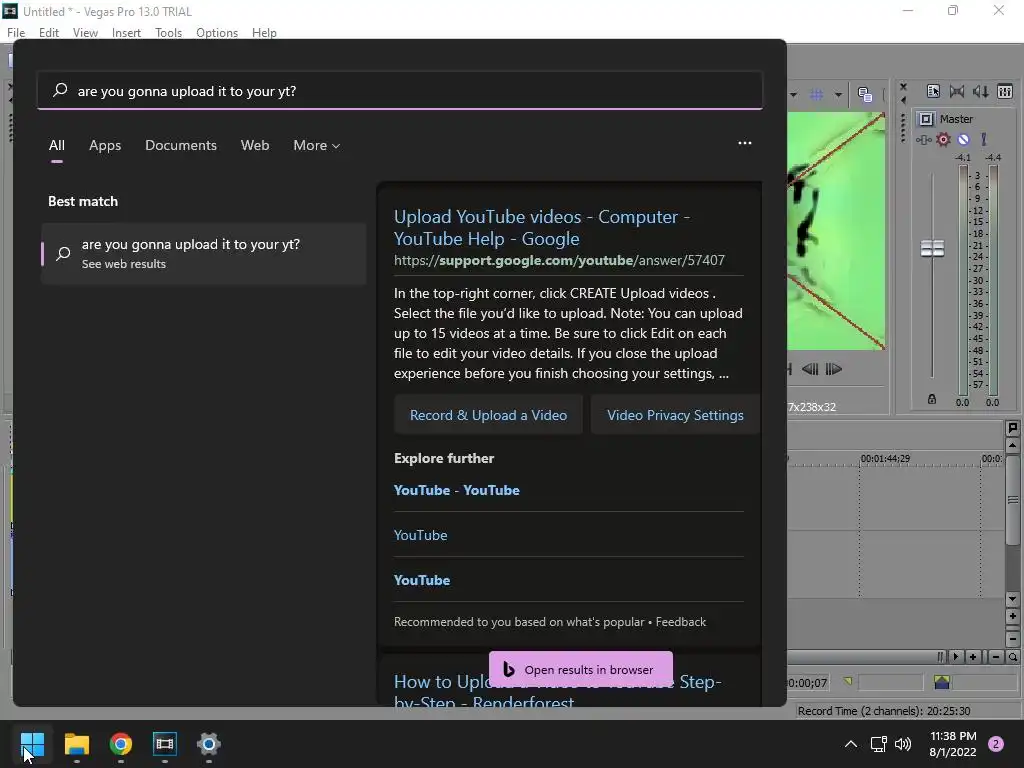The width and height of the screenshot is (1024, 768).
Task: Open the 'YouTube - YouTube' link
Action: tap(456, 490)
